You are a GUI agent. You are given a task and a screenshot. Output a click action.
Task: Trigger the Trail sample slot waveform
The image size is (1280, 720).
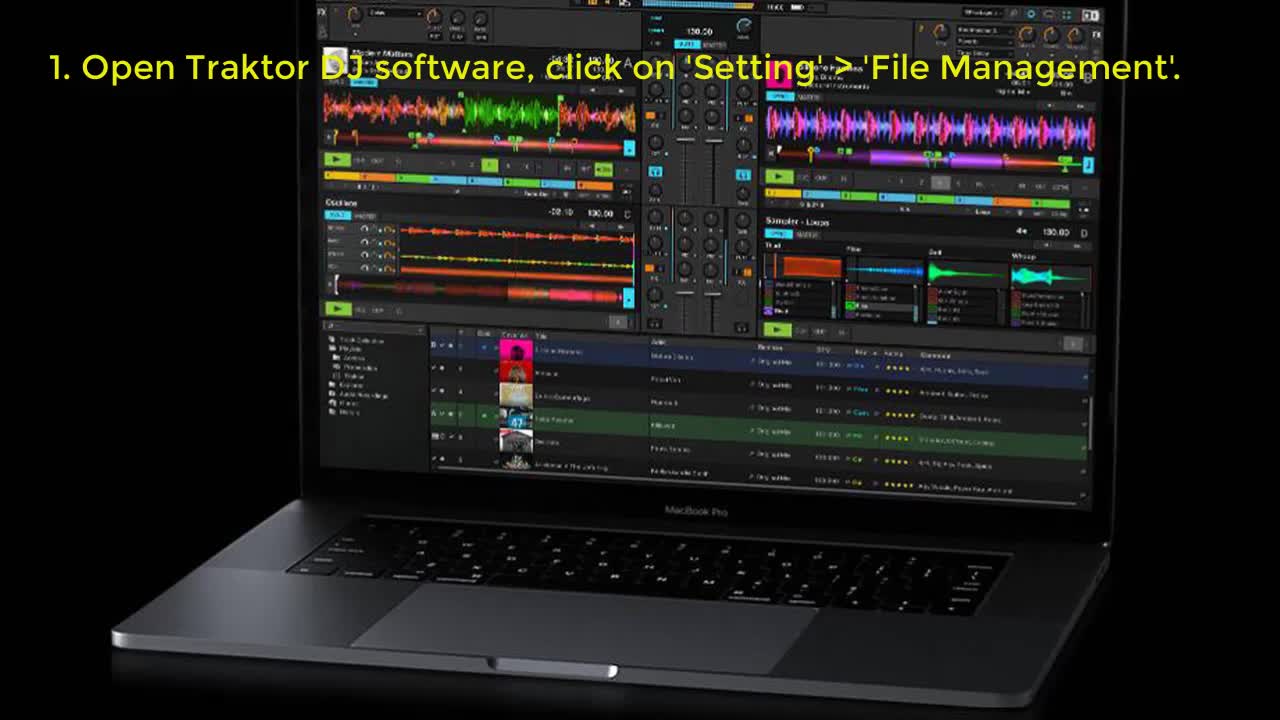[x=803, y=267]
